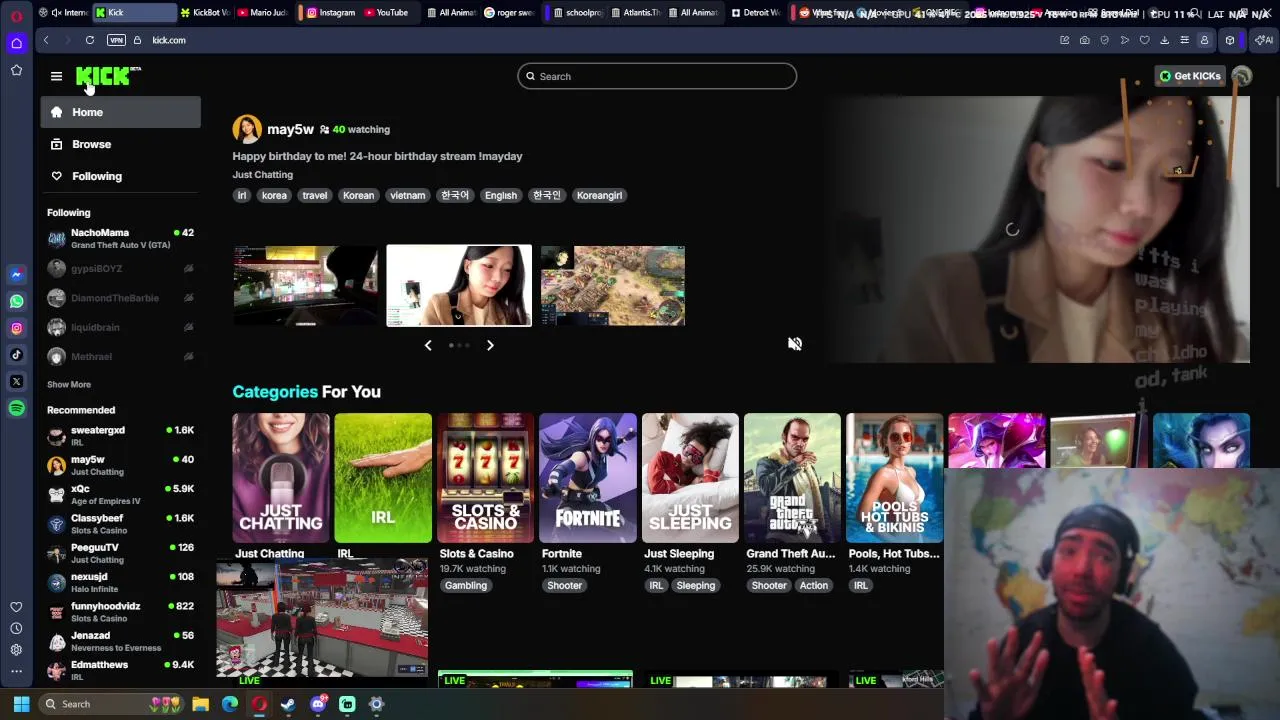The image size is (1280, 720).
Task: Switch to the YouTube browser tab
Action: pos(387,13)
